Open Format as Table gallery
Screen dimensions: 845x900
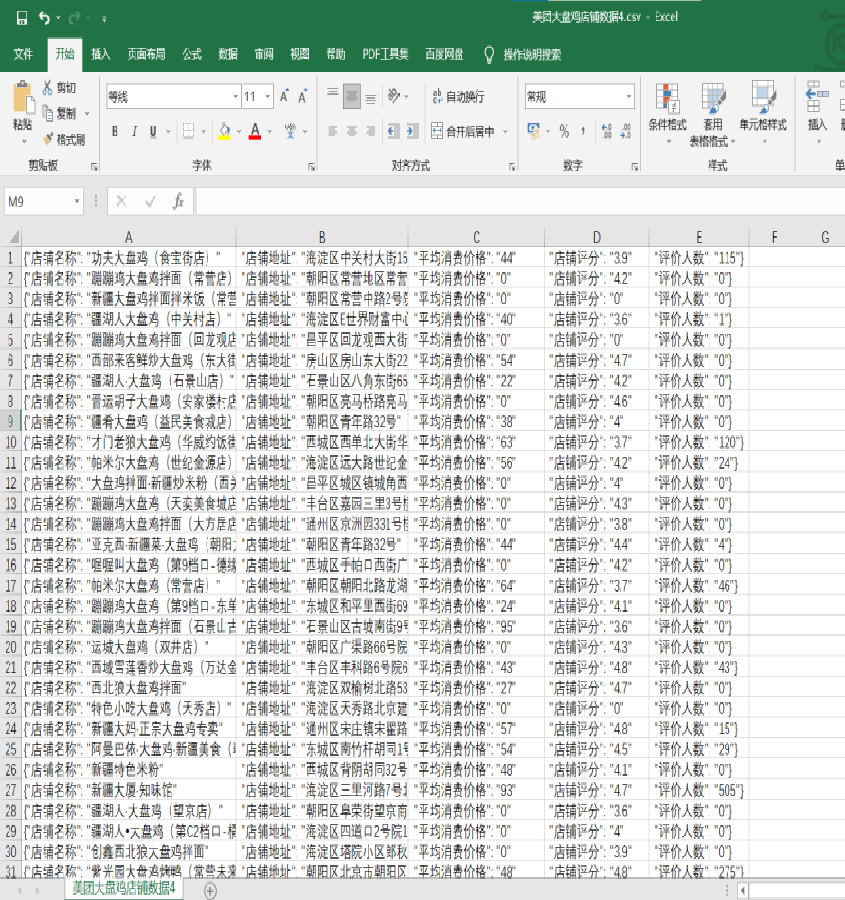tap(712, 114)
